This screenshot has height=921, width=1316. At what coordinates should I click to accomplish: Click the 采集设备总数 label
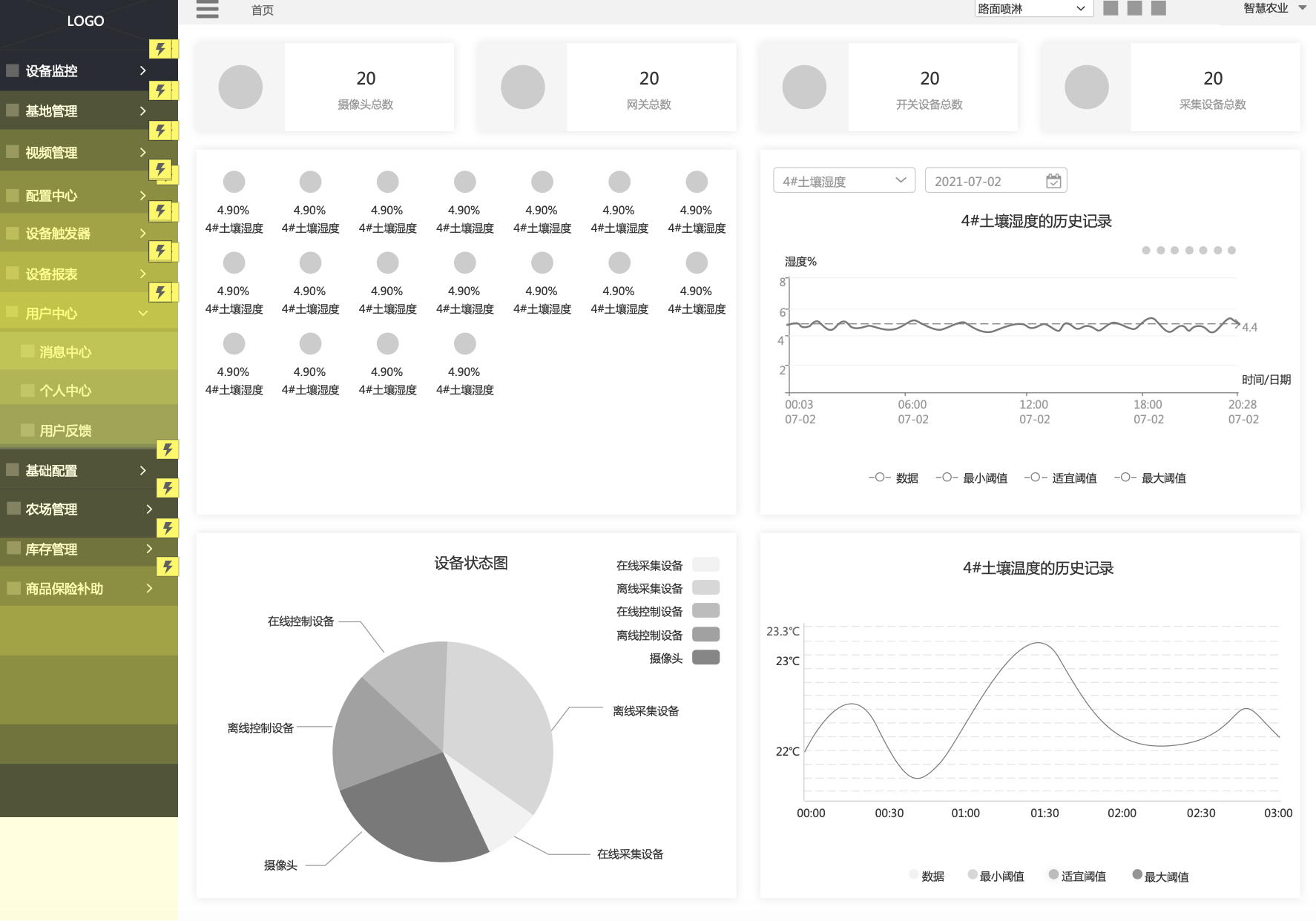[x=1213, y=105]
